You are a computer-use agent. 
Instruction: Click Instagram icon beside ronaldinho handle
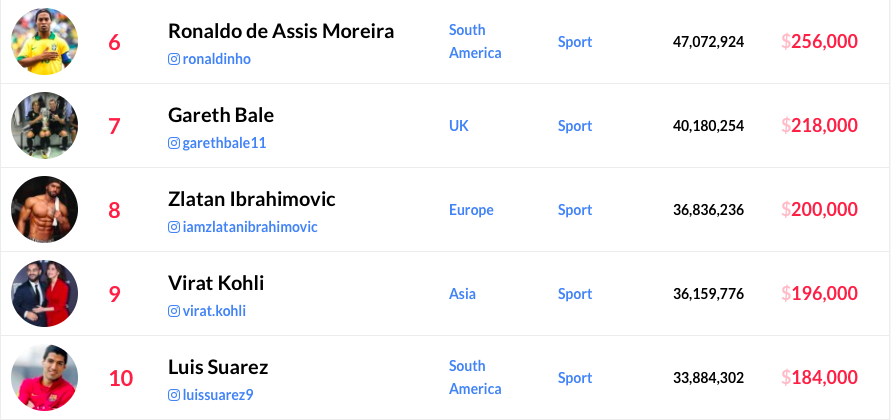coord(174,59)
